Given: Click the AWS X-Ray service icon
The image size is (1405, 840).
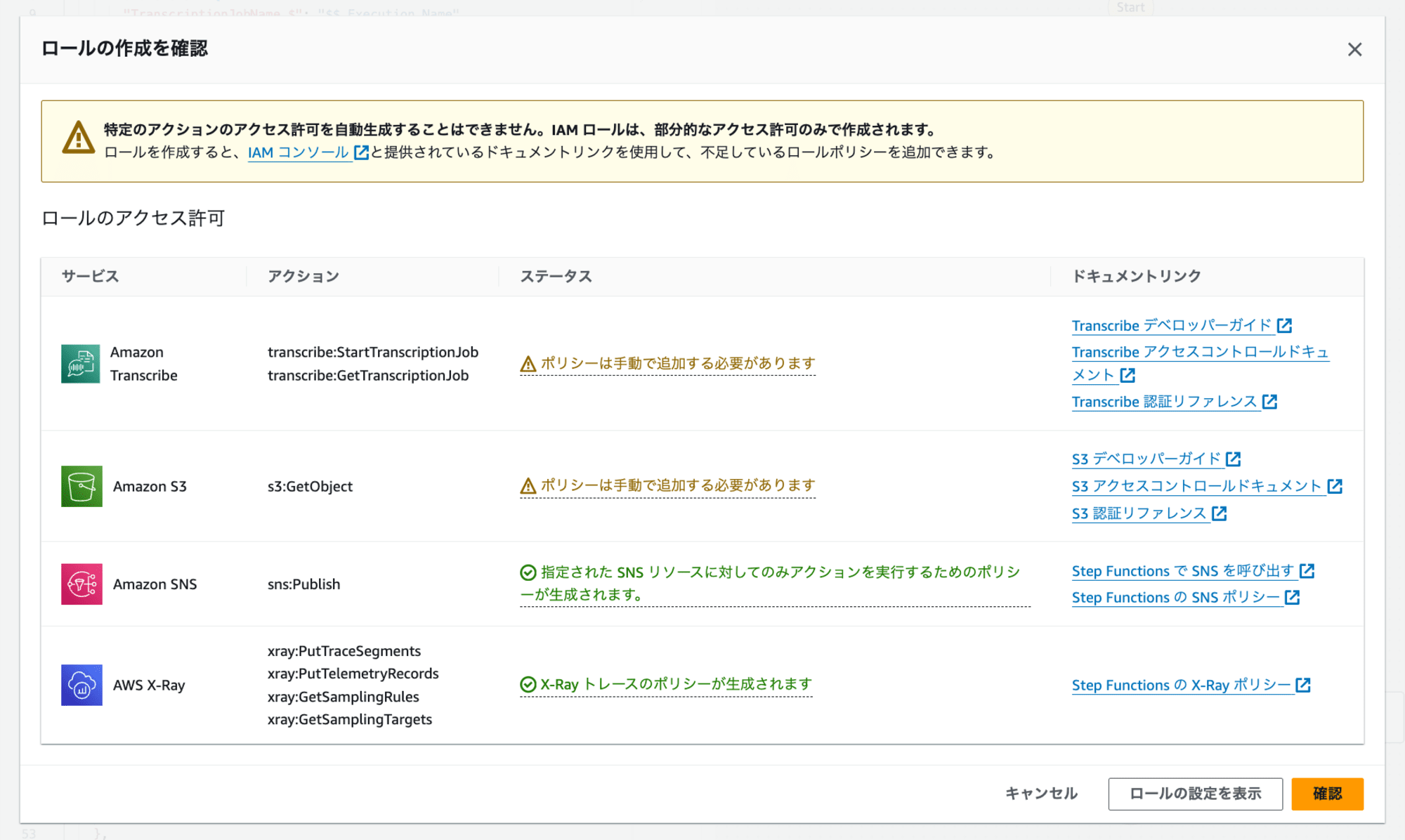Looking at the screenshot, I should point(81,685).
